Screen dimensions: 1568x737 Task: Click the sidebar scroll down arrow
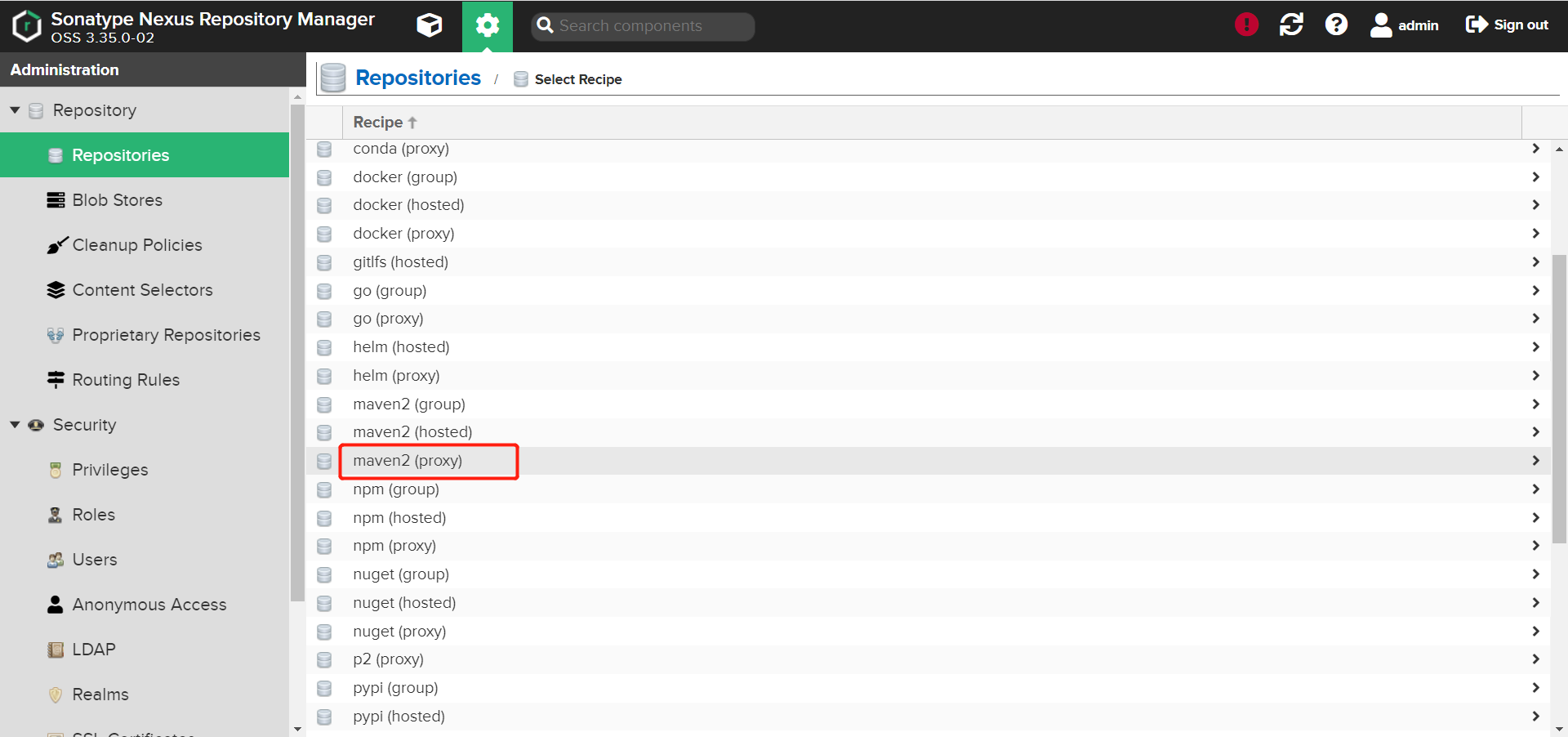(297, 729)
